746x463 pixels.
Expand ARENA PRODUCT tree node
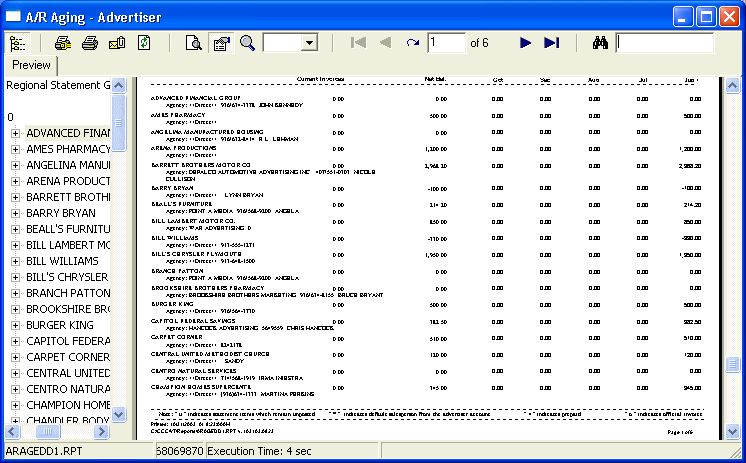click(15, 181)
